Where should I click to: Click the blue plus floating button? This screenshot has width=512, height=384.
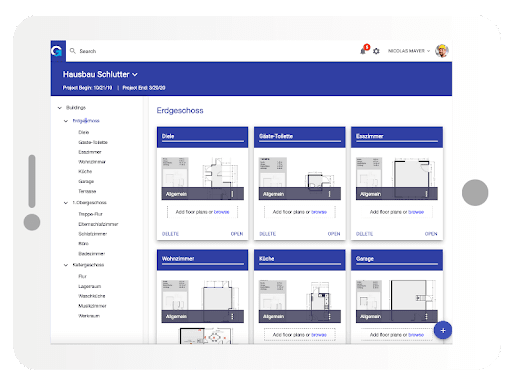[443, 330]
